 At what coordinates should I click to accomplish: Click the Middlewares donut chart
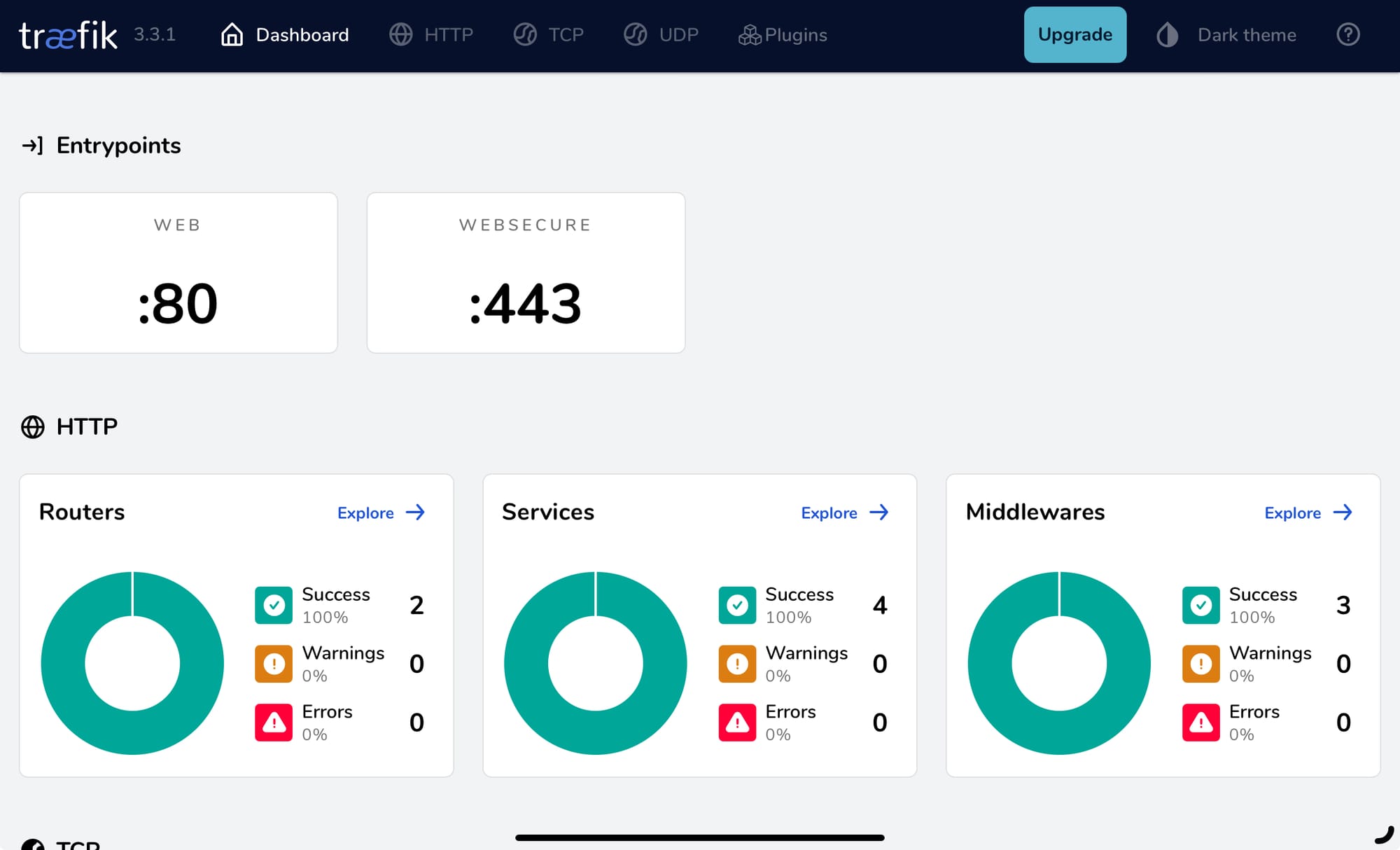(x=1059, y=663)
